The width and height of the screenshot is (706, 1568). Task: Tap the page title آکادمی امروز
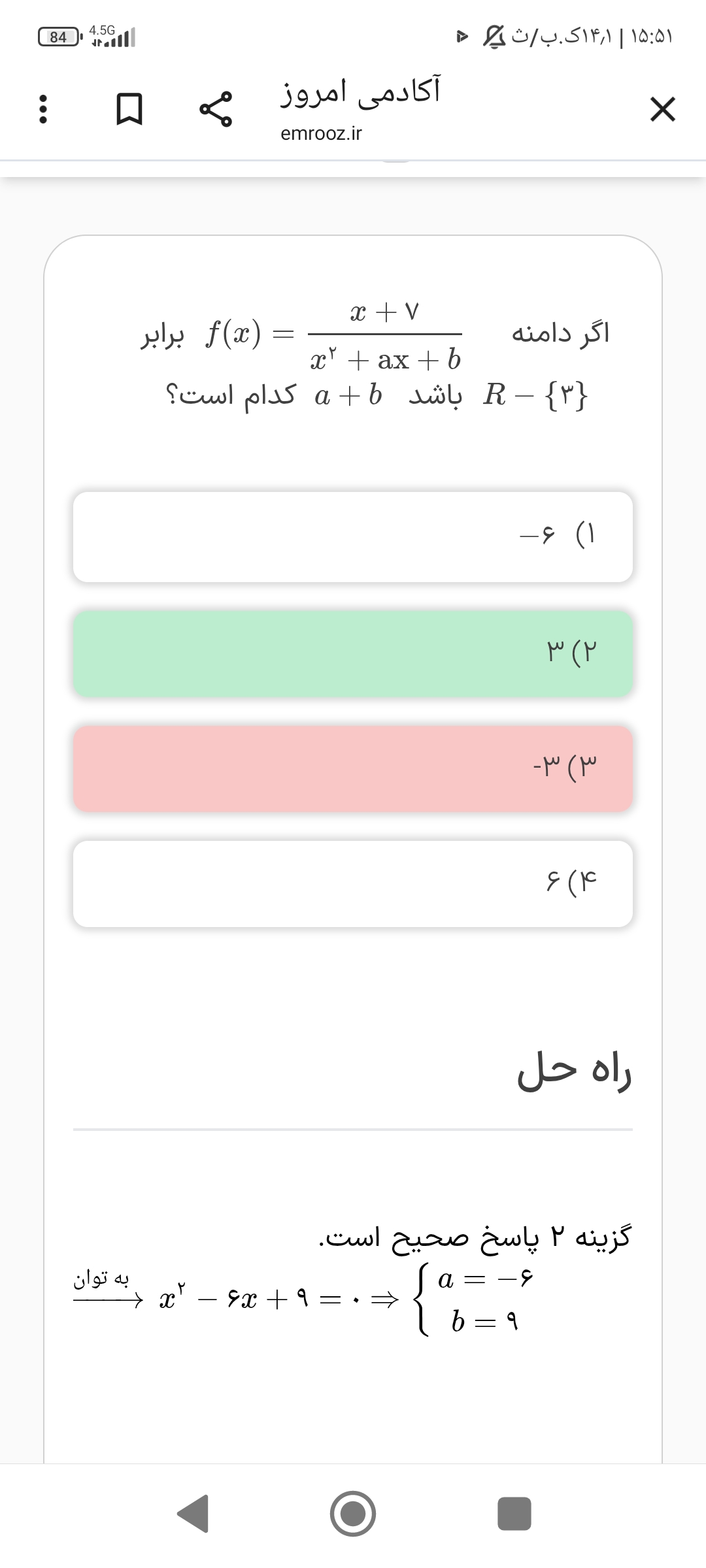coord(361,91)
